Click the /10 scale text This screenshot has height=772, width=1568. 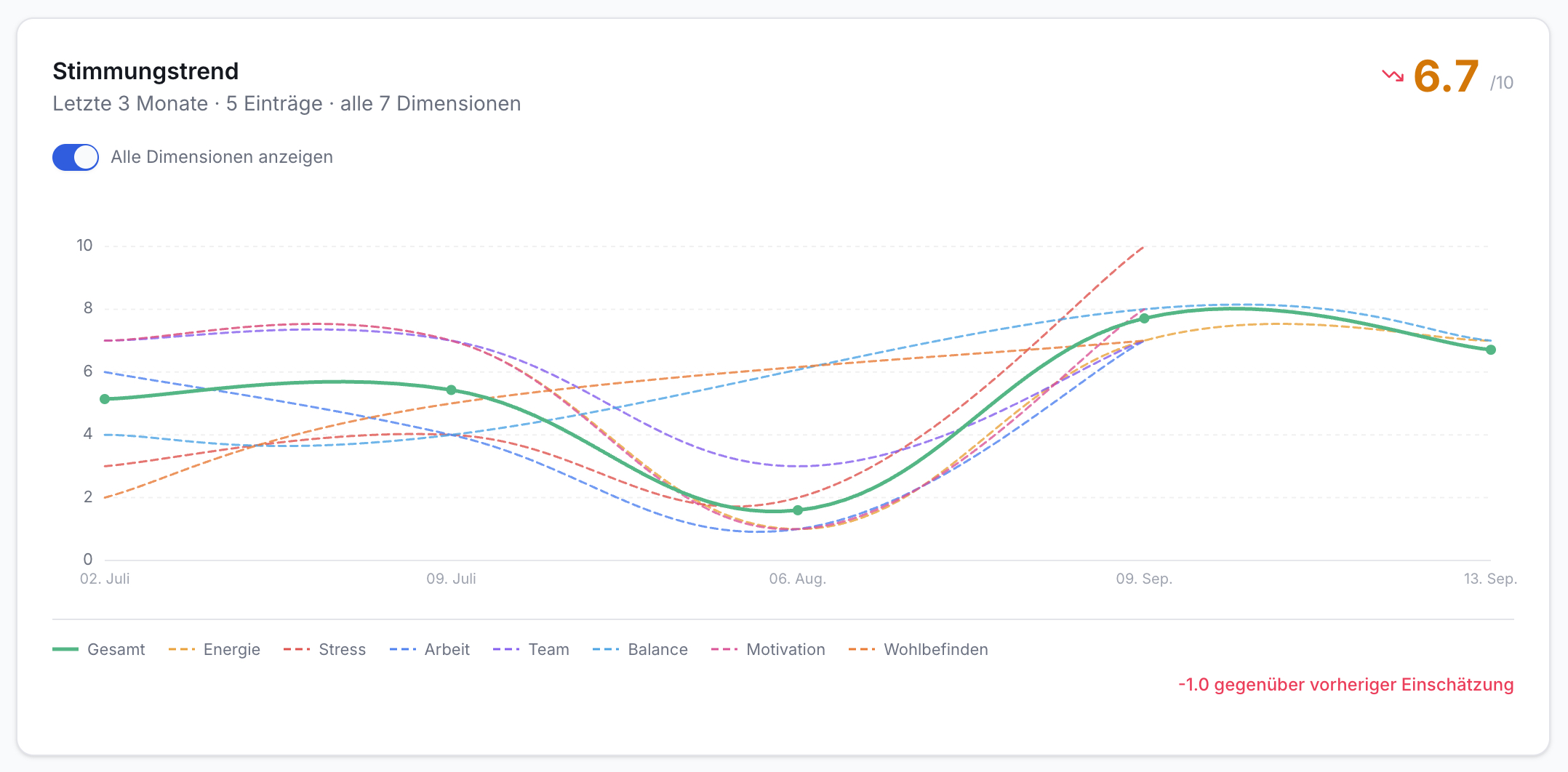click(1502, 83)
